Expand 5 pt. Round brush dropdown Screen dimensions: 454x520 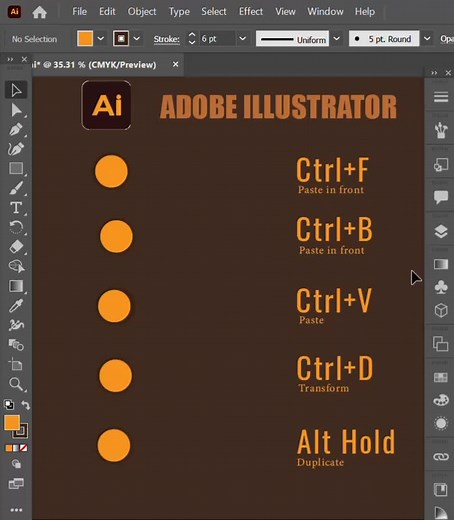(x=427, y=39)
